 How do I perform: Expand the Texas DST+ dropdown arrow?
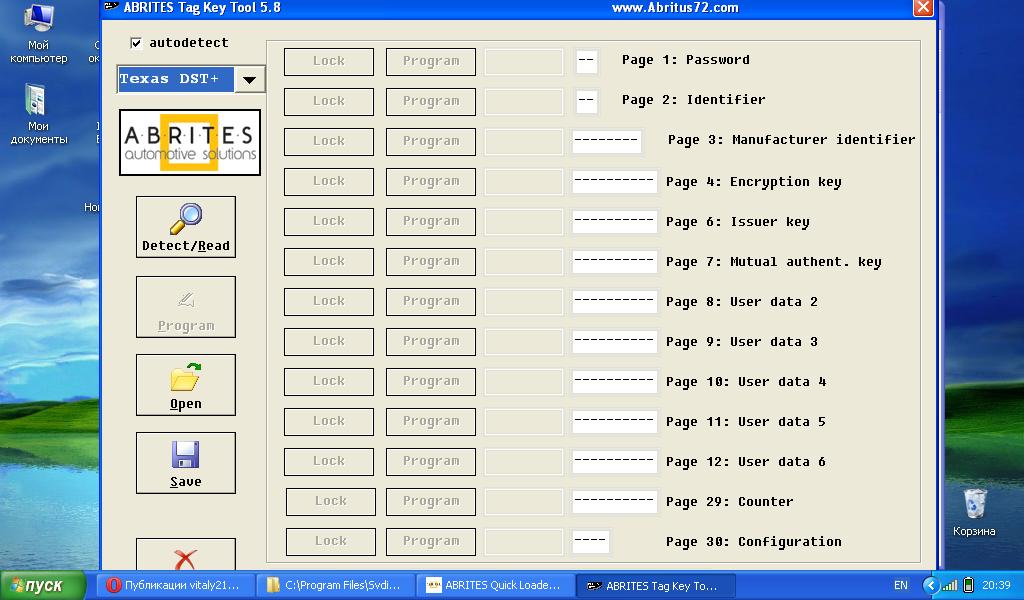[249, 80]
